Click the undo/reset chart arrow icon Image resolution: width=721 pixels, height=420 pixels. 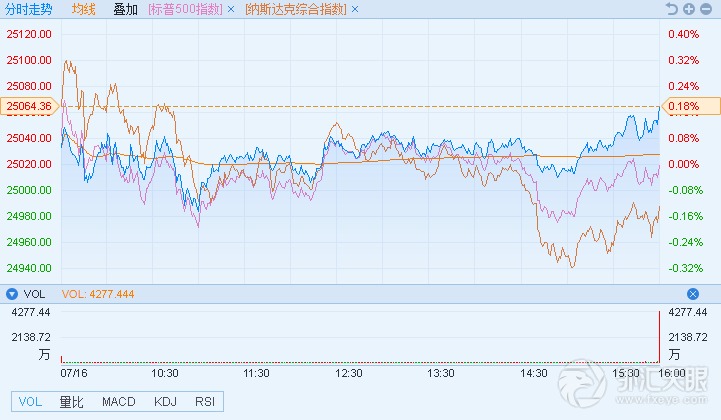[x=672, y=9]
